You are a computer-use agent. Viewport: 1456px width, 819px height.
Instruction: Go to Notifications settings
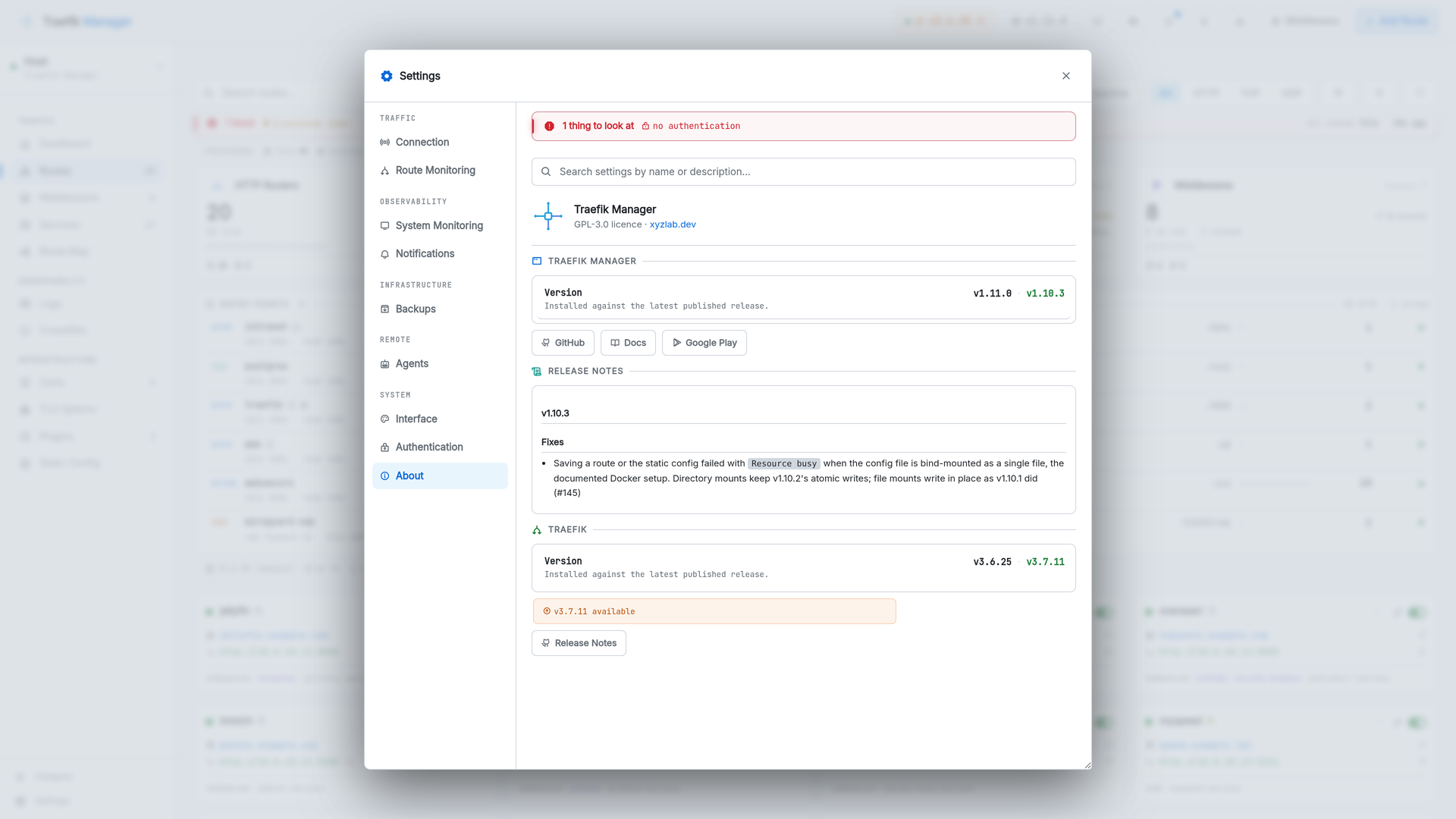440,254
